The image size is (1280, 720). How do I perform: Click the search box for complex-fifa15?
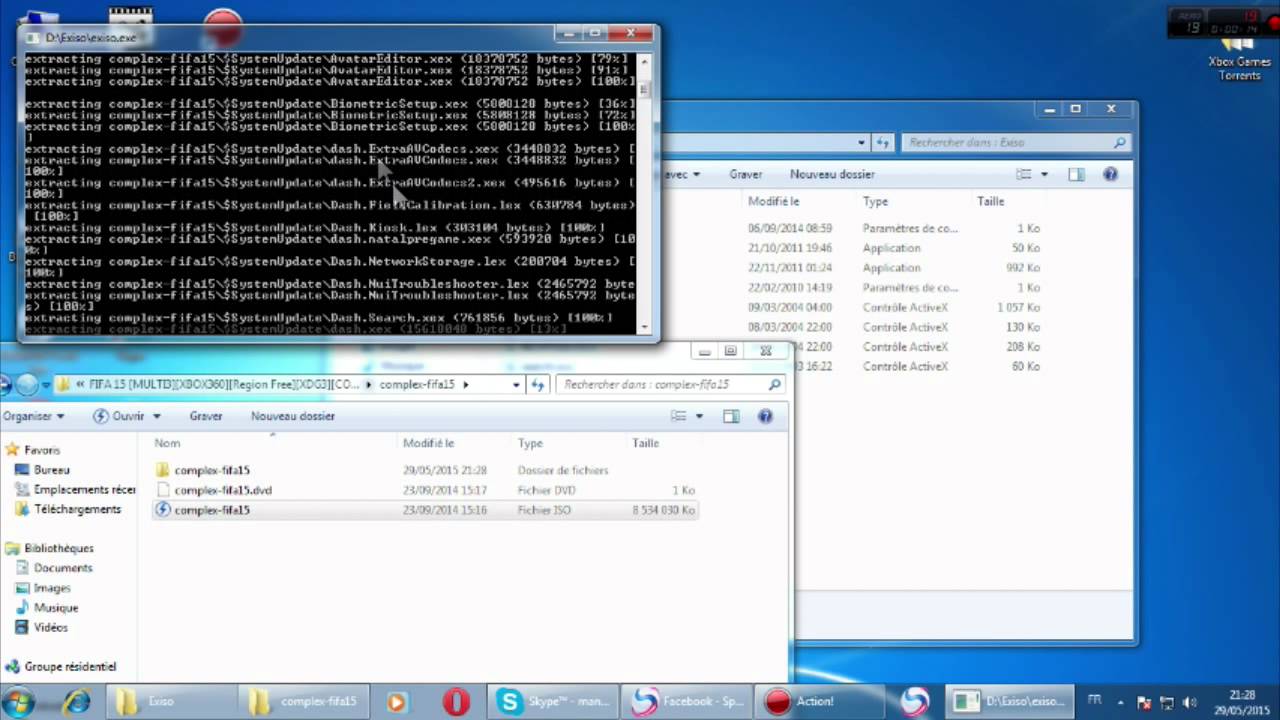(x=671, y=384)
